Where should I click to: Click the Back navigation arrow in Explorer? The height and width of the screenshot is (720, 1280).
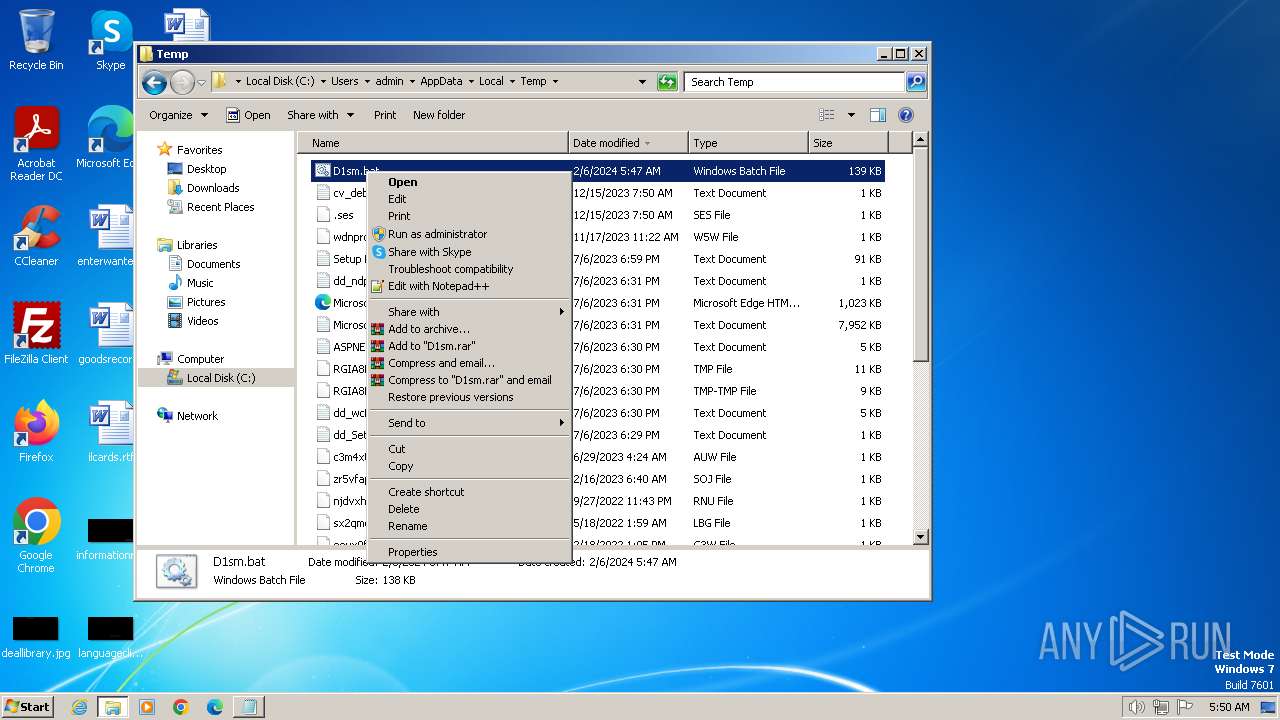tap(154, 82)
